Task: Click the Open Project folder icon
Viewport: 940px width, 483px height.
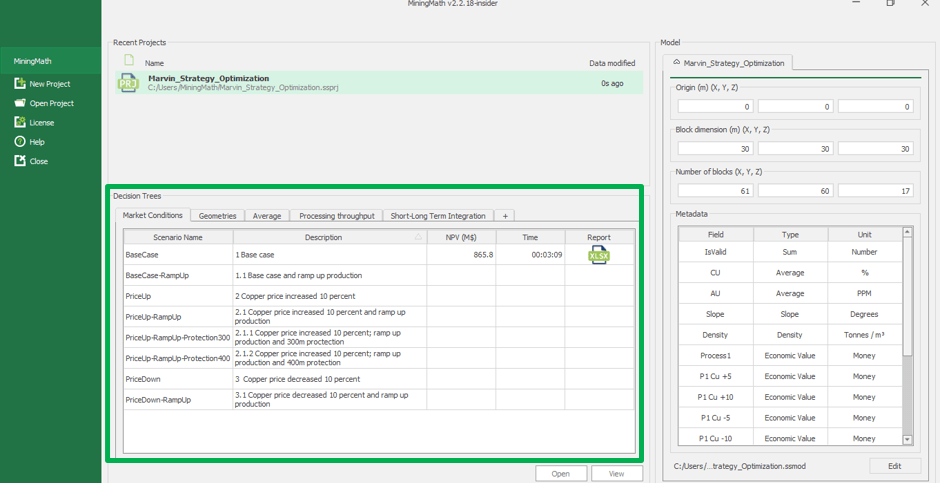Action: tap(20, 103)
